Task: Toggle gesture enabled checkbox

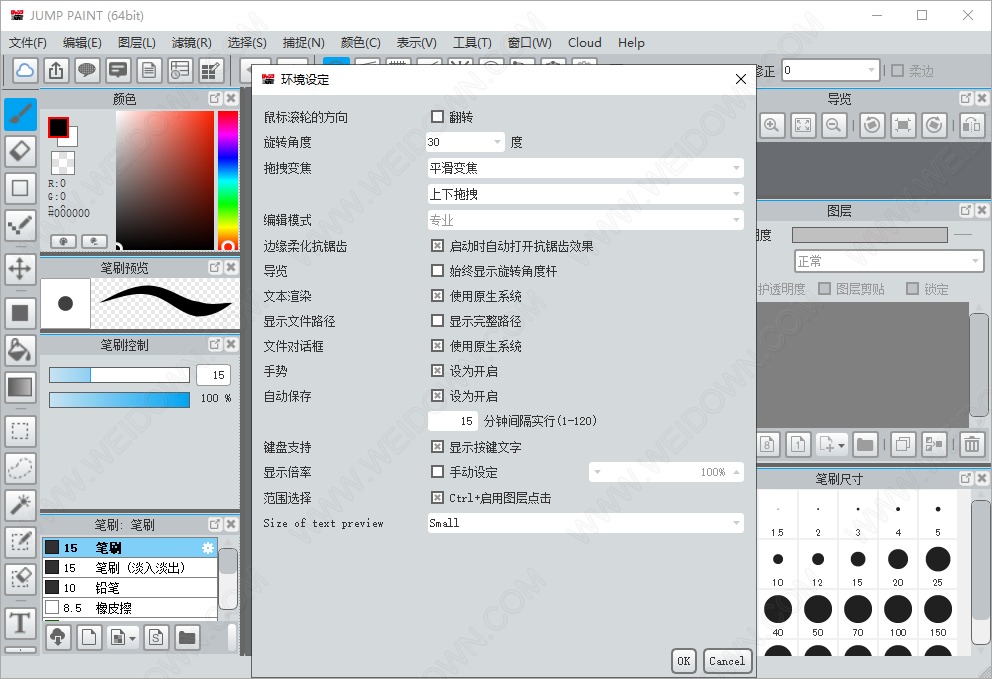Action: point(437,370)
